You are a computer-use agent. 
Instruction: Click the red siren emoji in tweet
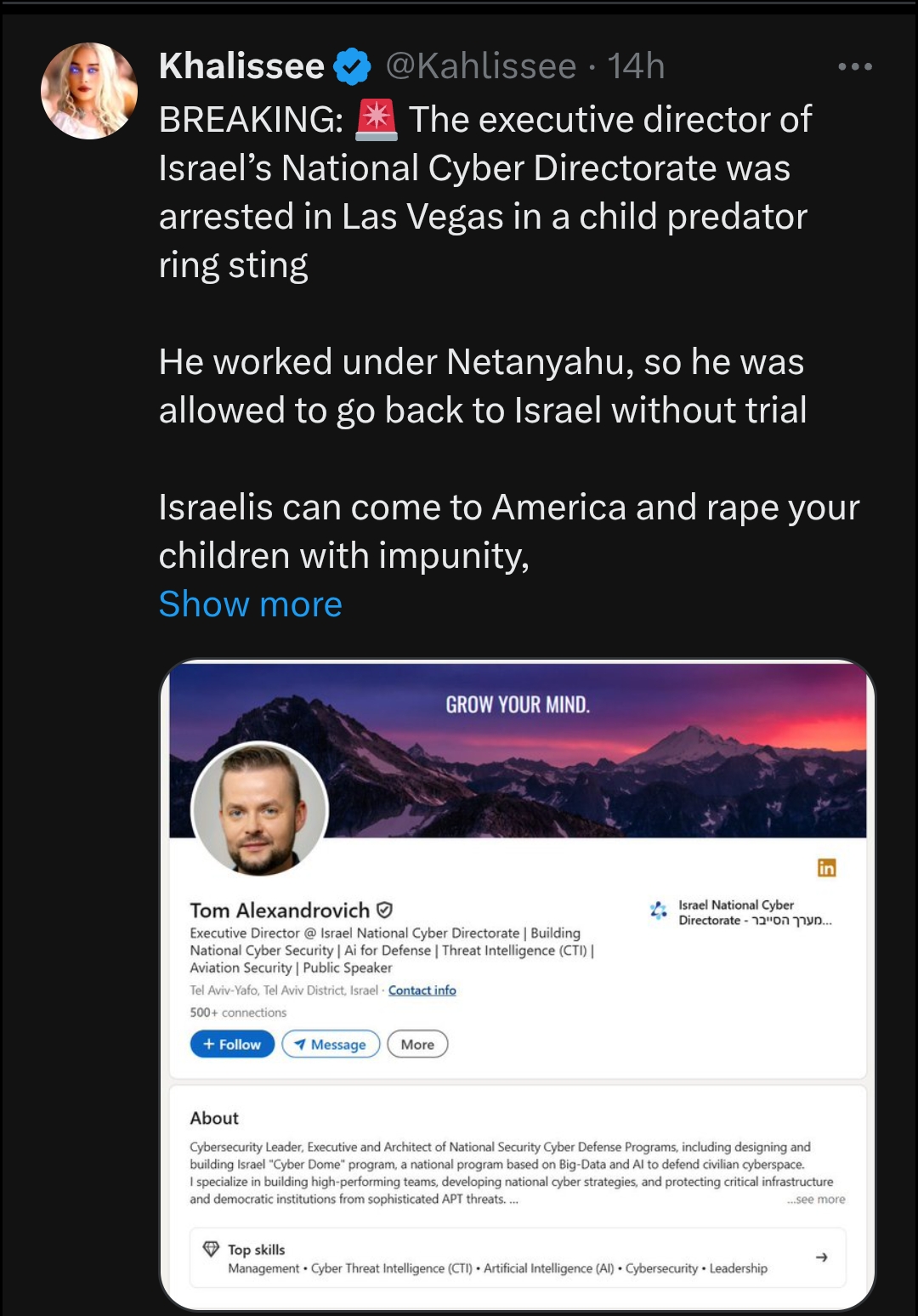pos(377,120)
